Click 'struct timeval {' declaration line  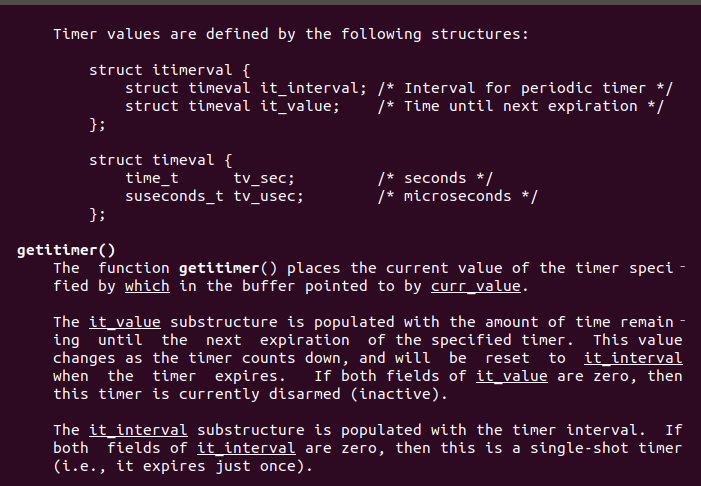pyautogui.click(x=160, y=160)
